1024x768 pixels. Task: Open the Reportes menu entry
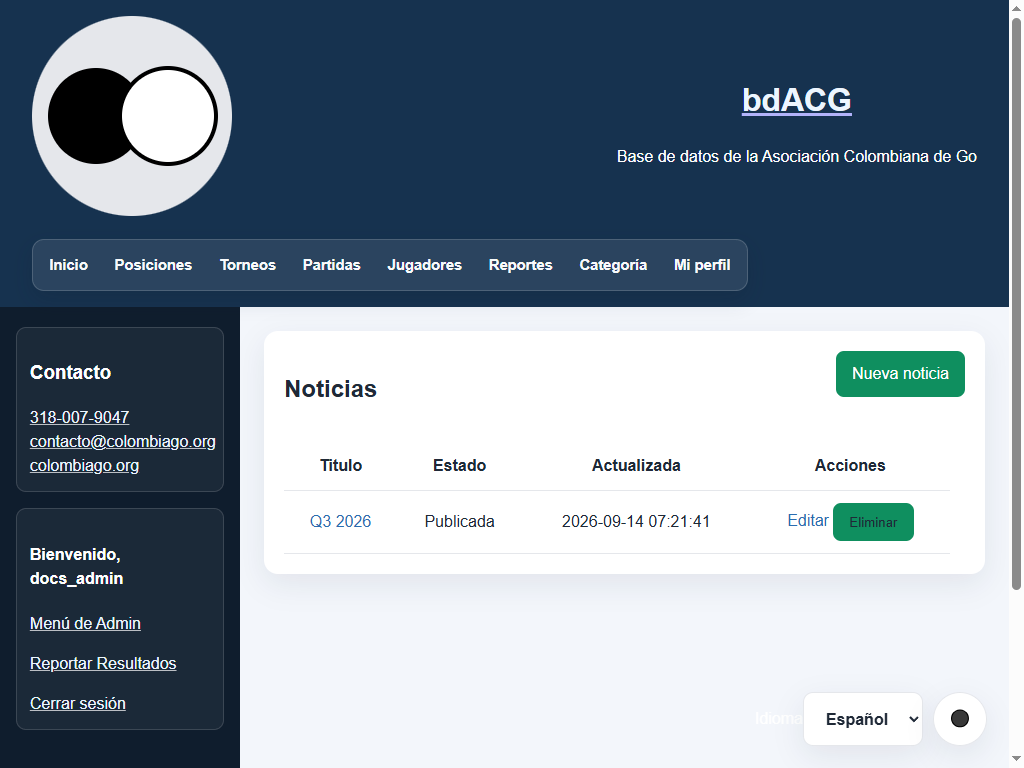pyautogui.click(x=520, y=264)
